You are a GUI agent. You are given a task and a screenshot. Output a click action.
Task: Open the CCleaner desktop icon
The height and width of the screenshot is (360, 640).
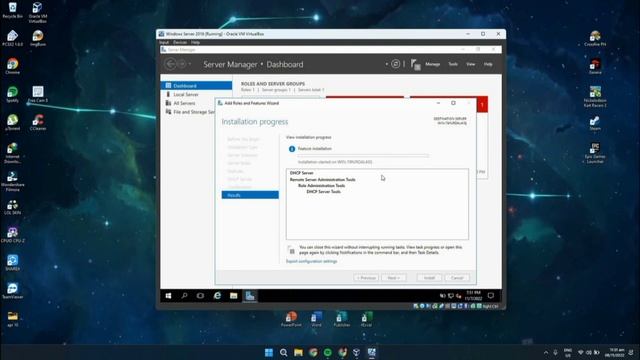(38, 122)
